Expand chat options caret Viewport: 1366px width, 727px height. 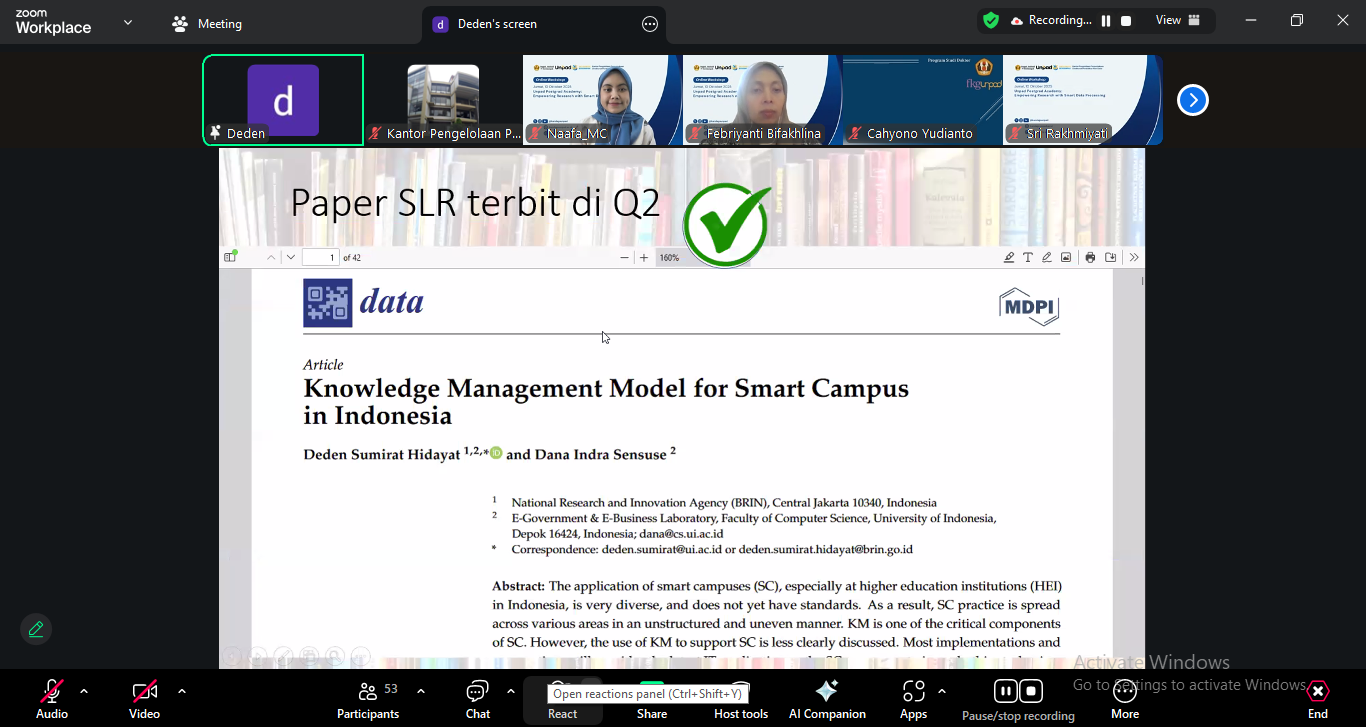pos(511,691)
